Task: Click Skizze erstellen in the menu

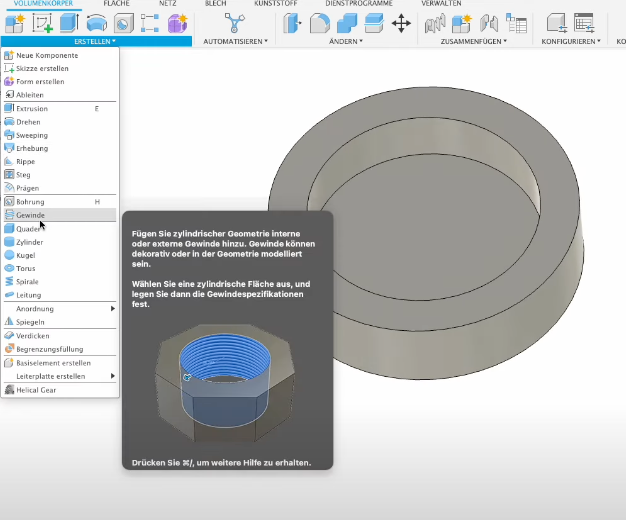Action: point(42,68)
